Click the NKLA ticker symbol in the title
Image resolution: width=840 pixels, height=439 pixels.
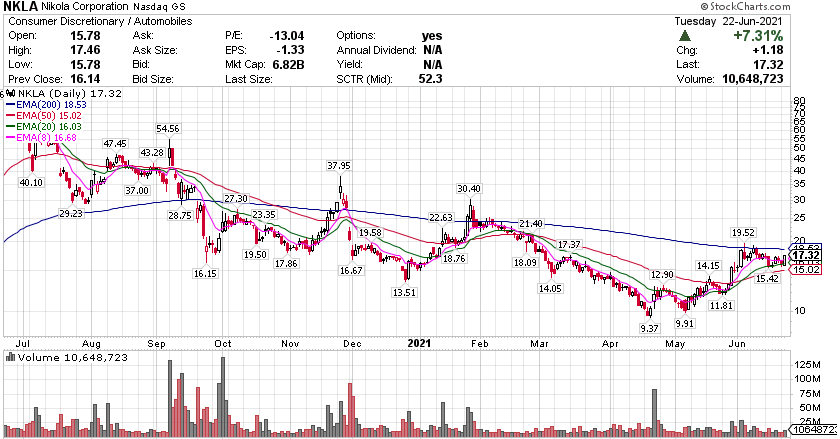pyautogui.click(x=20, y=6)
